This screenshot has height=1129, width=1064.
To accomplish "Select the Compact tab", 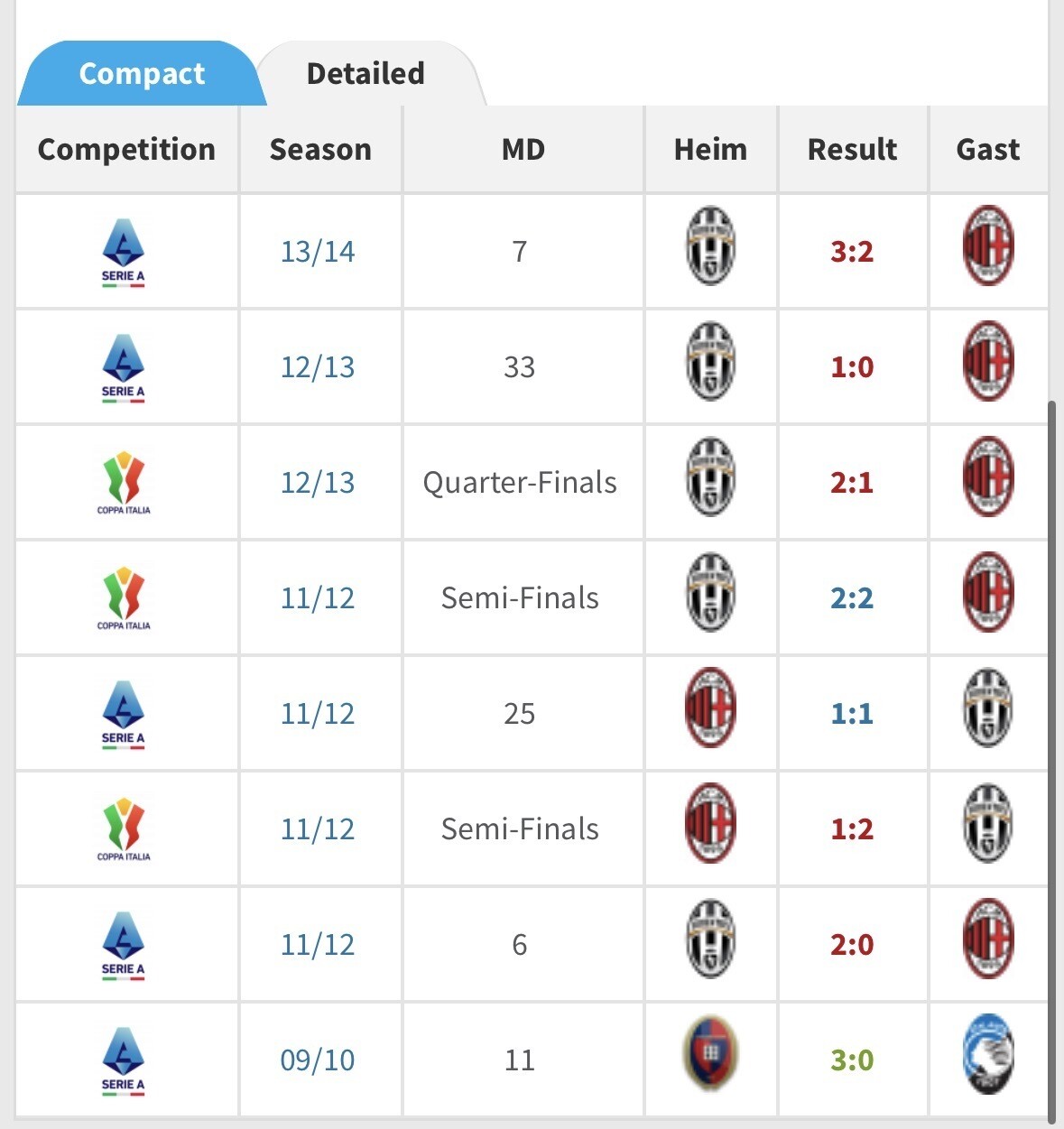I will (142, 73).
